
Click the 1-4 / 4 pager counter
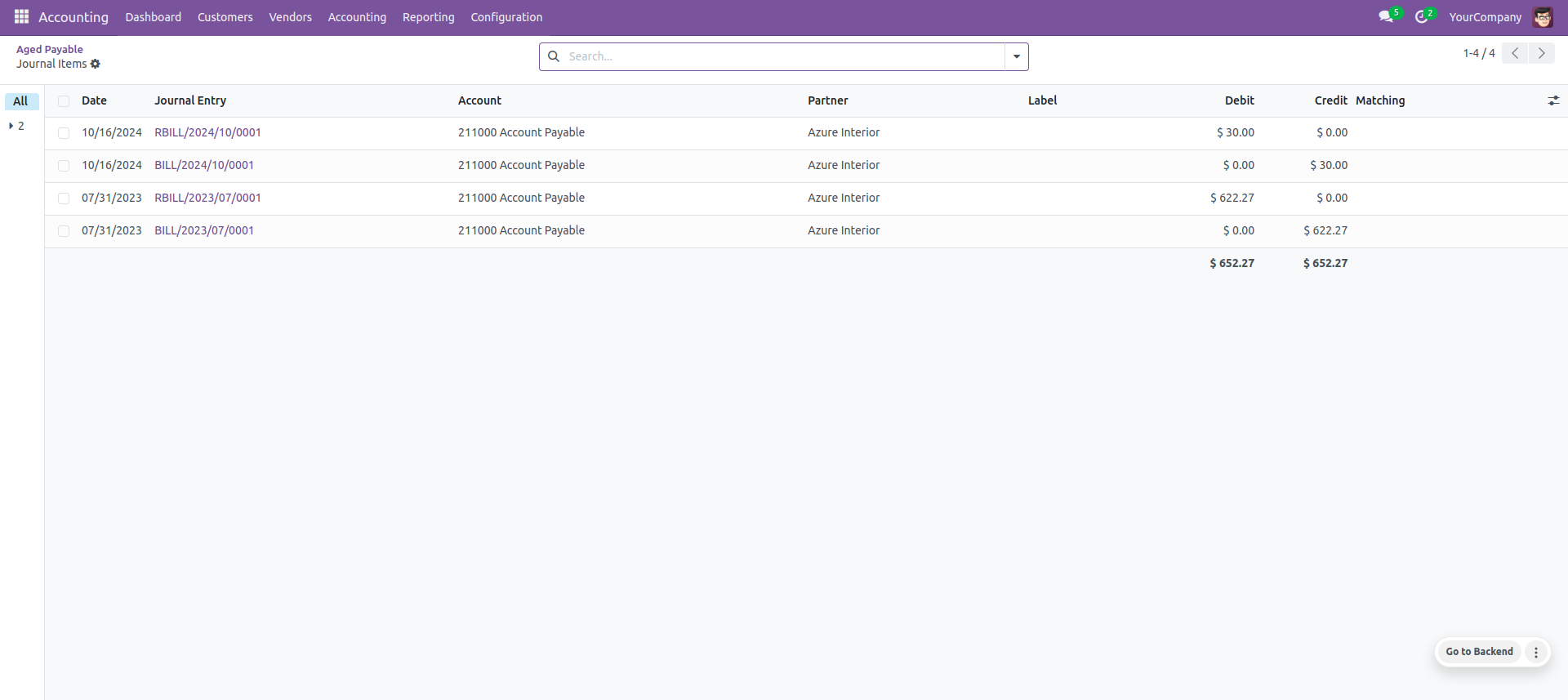pyautogui.click(x=1479, y=53)
